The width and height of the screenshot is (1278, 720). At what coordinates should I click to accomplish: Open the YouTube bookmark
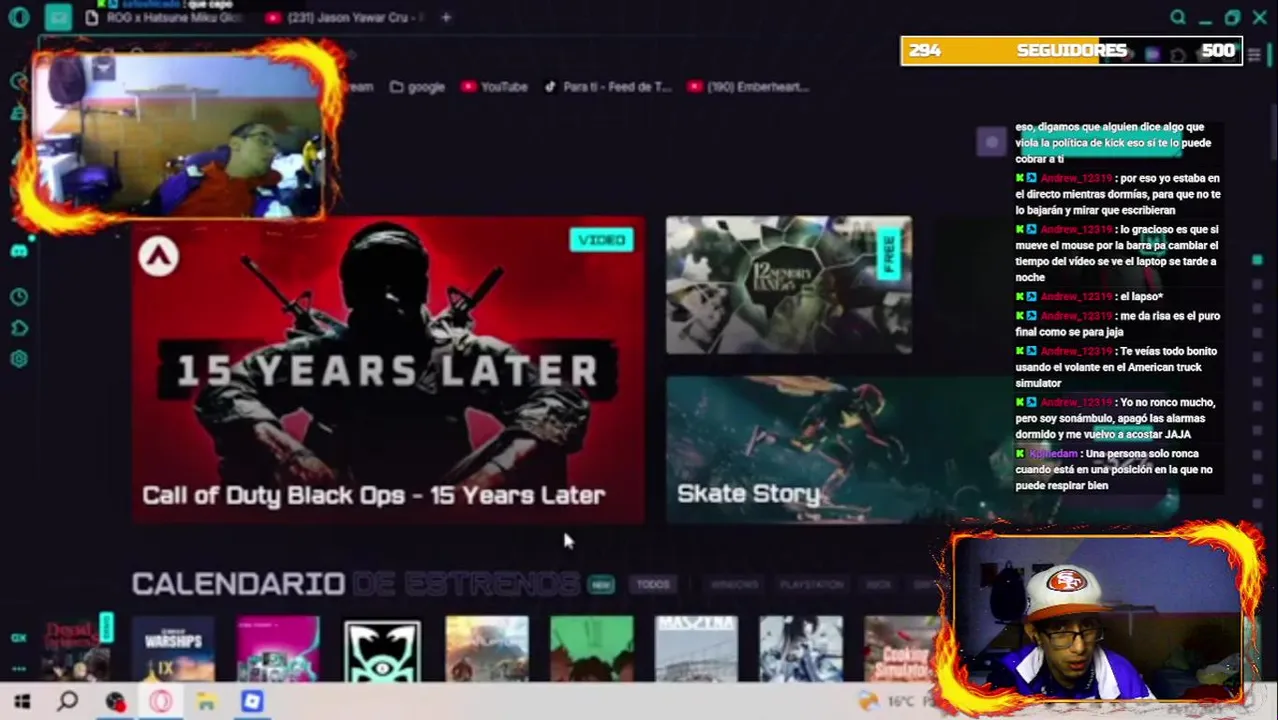click(494, 87)
